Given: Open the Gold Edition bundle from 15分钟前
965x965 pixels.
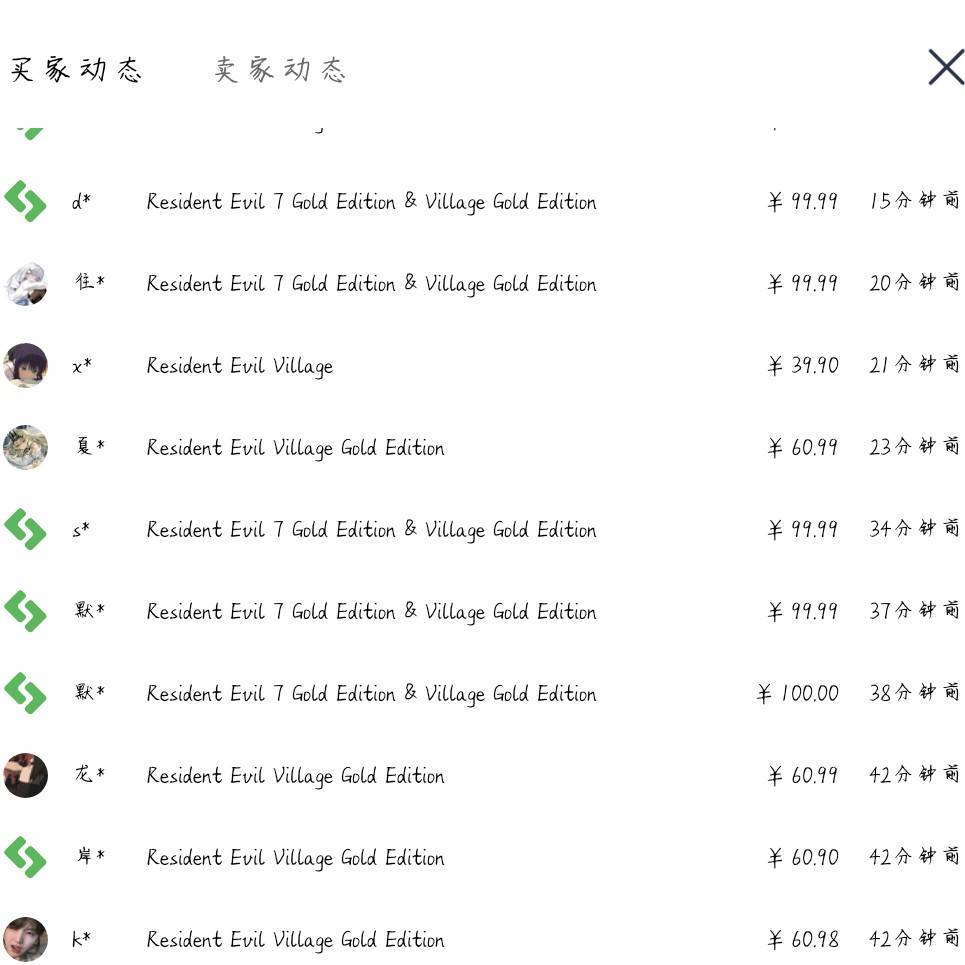Looking at the screenshot, I should 371,202.
